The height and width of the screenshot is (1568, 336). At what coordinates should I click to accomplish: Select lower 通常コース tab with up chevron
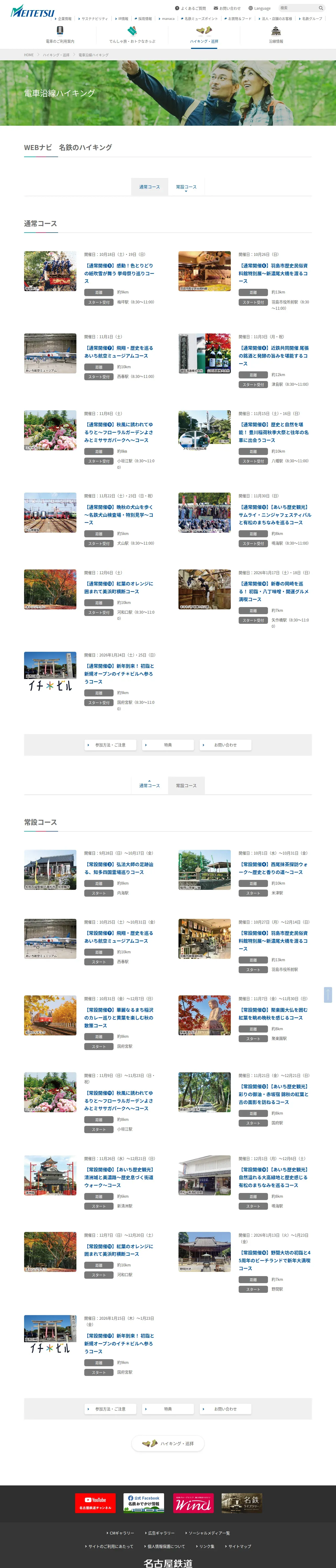click(x=149, y=785)
